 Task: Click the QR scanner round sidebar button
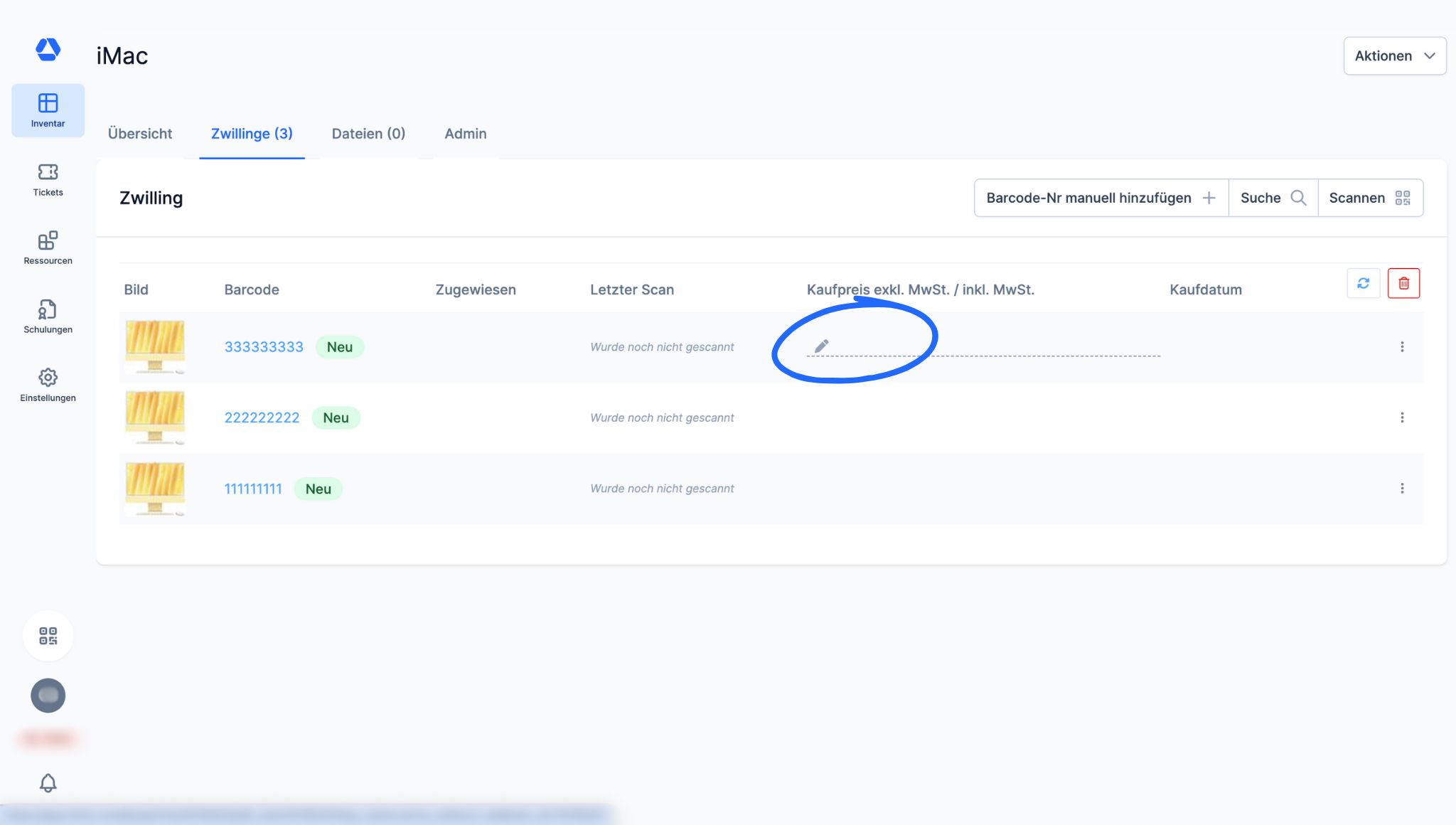pos(48,636)
